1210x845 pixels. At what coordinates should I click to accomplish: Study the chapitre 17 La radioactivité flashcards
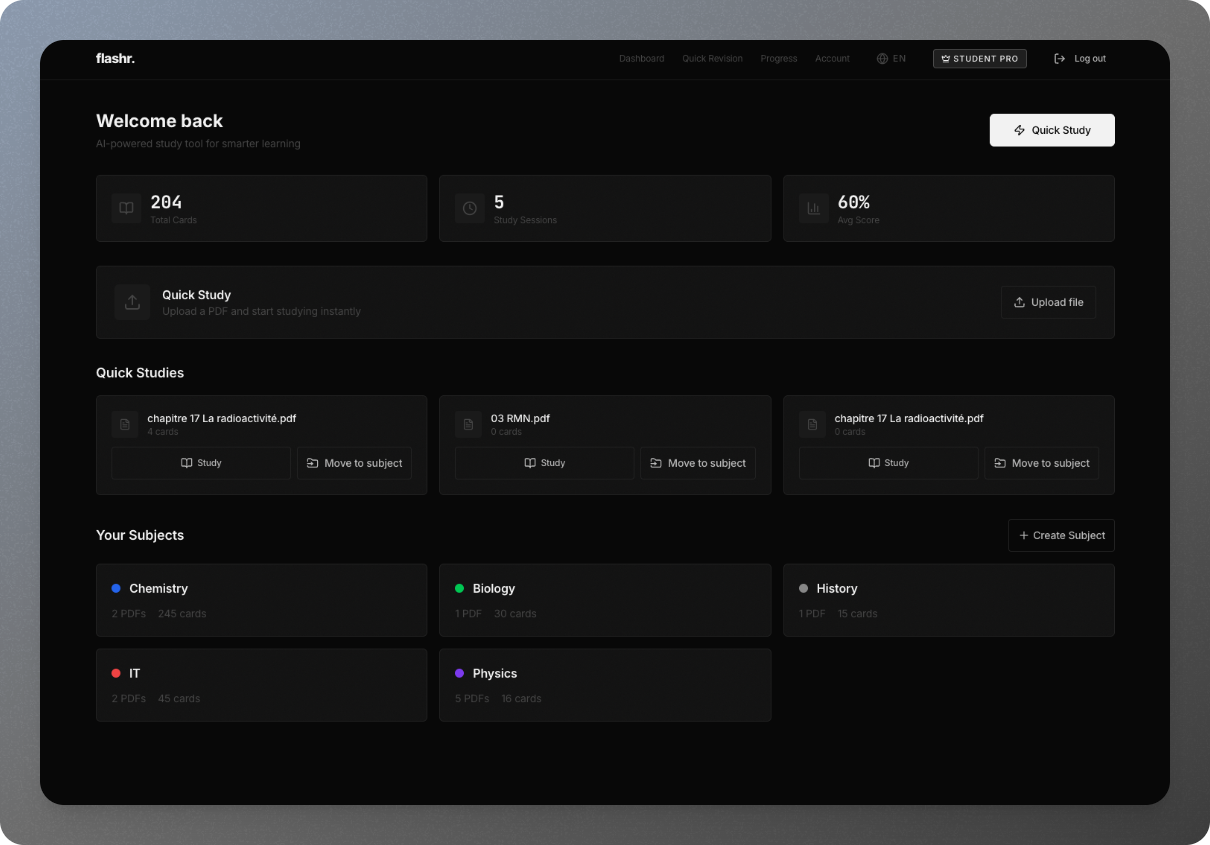(x=200, y=462)
